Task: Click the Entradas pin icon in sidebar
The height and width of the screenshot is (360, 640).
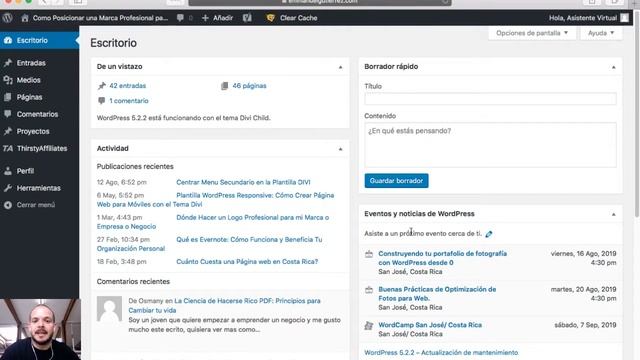Action: (x=8, y=63)
